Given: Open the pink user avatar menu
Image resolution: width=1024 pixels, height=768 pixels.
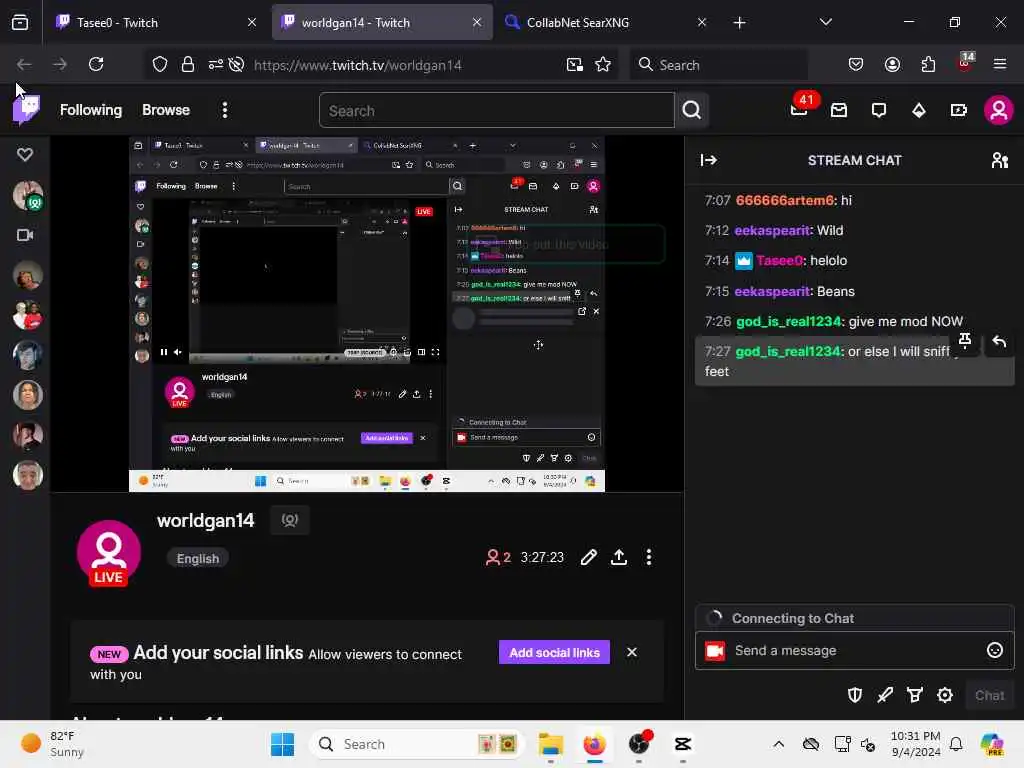Looking at the screenshot, I should pyautogui.click(x=999, y=110).
